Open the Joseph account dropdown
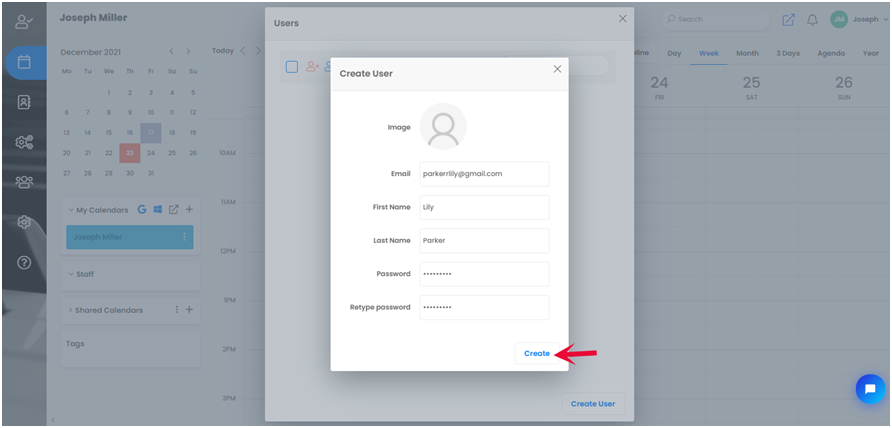The image size is (892, 428). point(869,19)
